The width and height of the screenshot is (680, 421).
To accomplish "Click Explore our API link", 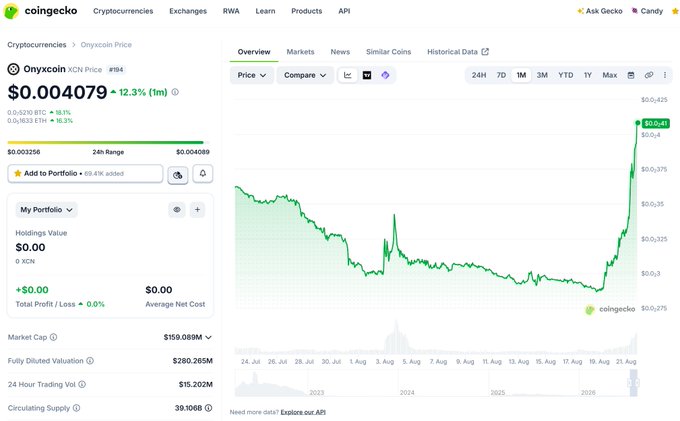I will (303, 412).
